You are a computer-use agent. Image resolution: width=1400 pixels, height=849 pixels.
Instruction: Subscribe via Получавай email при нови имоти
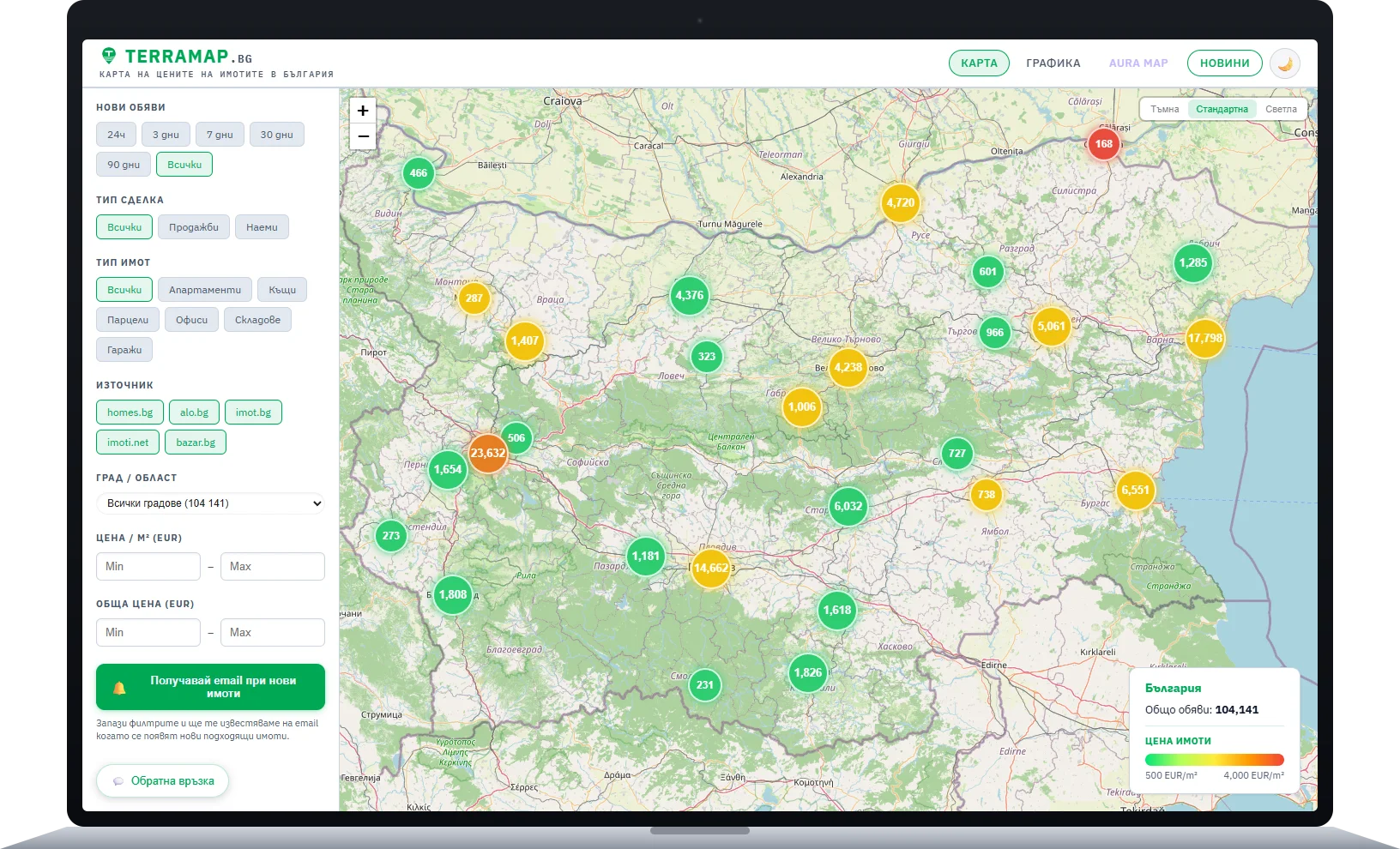click(211, 687)
